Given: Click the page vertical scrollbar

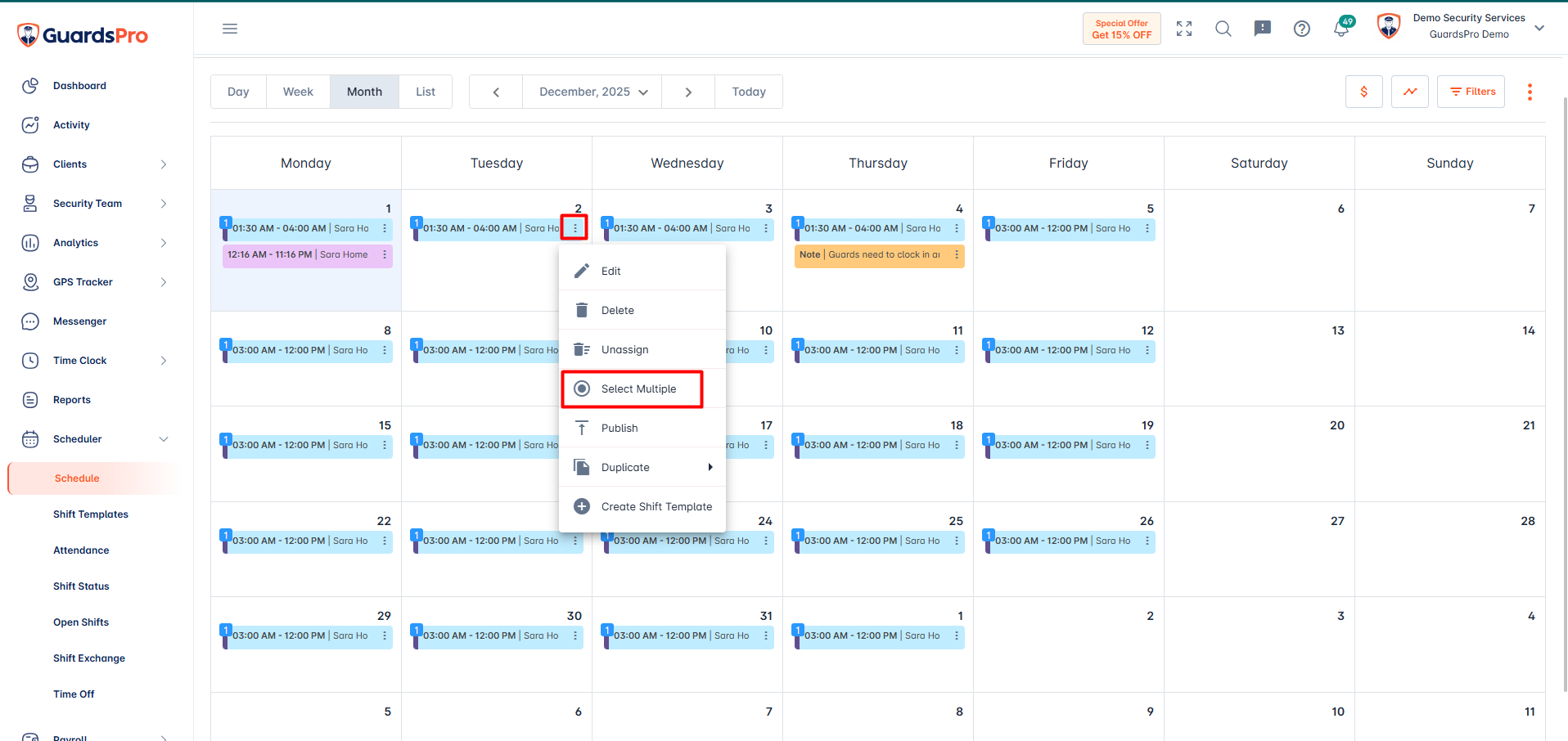Looking at the screenshot, I should tap(1565, 393).
